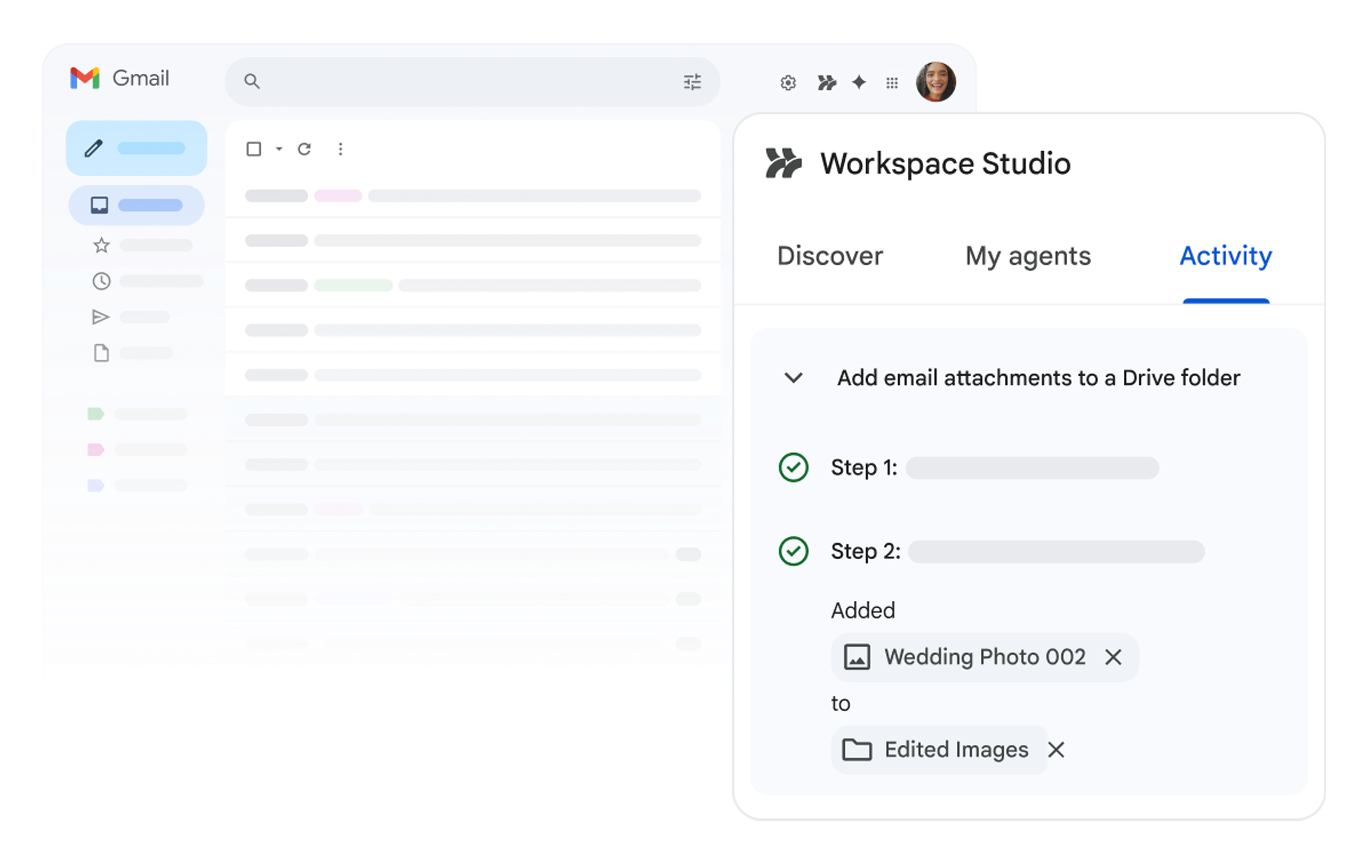Open Sent mail via arrow icon

101,317
